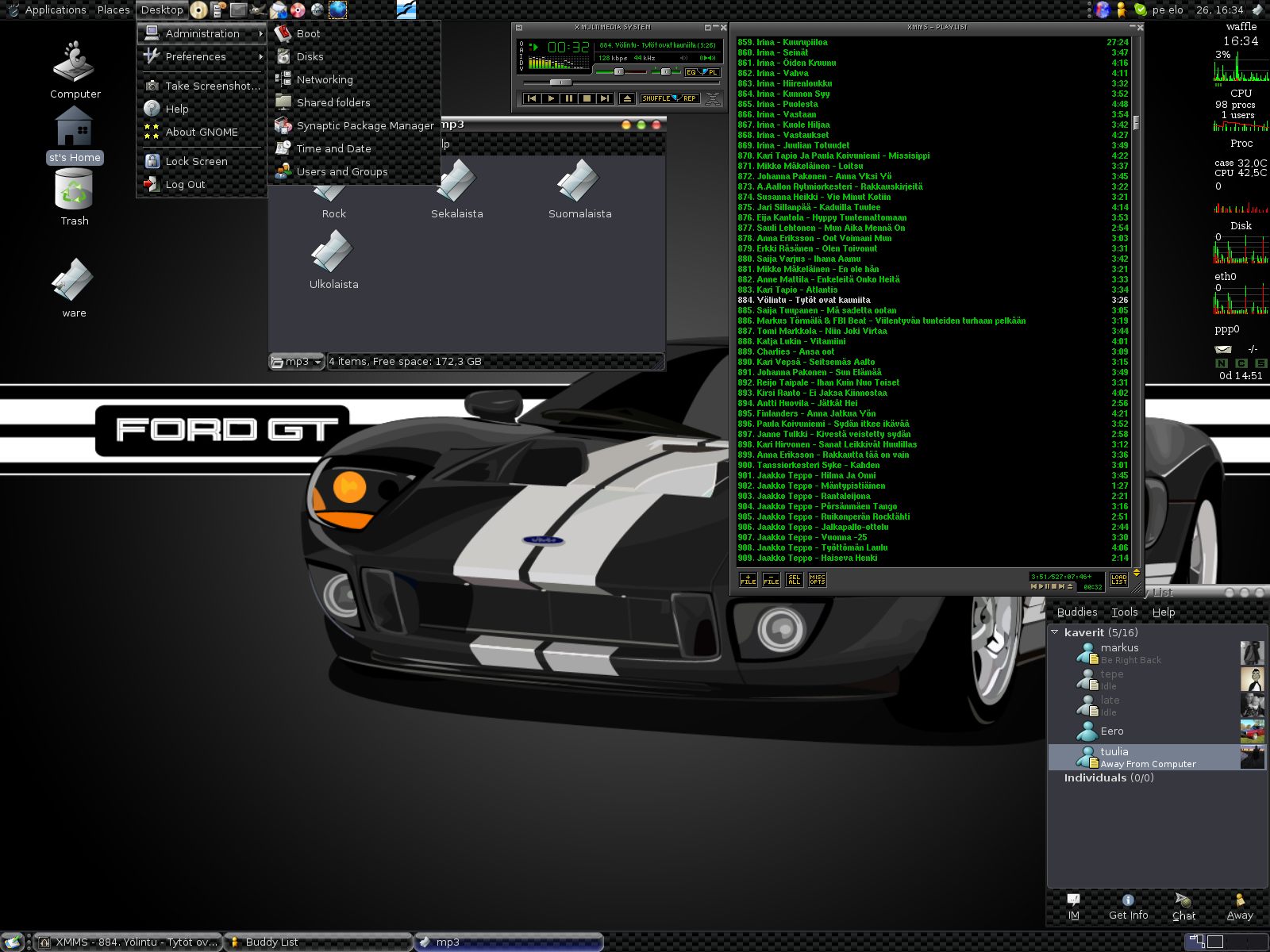Open the Buddies menu in the Buddy List
The width and height of the screenshot is (1270, 952).
(x=1077, y=612)
